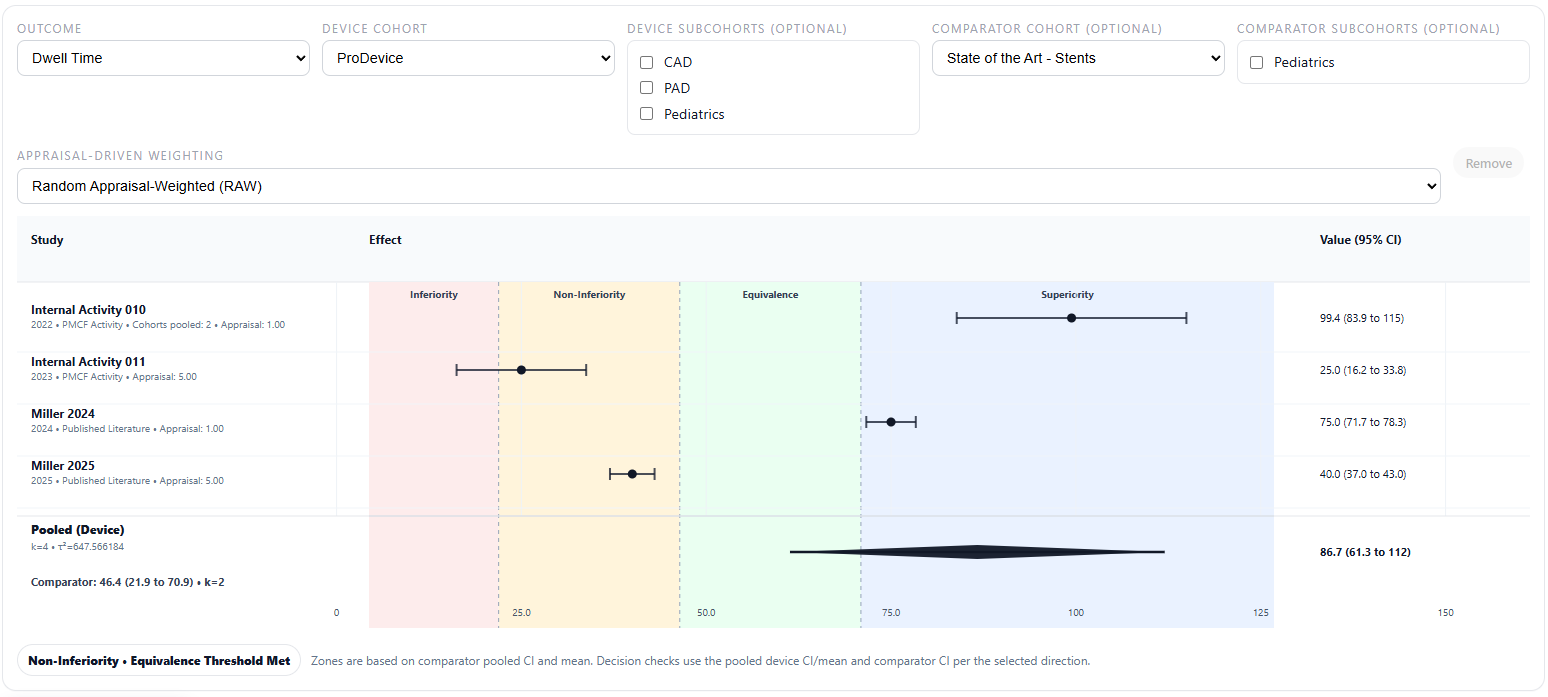Select the Internal Activity 010 study title

point(88,310)
